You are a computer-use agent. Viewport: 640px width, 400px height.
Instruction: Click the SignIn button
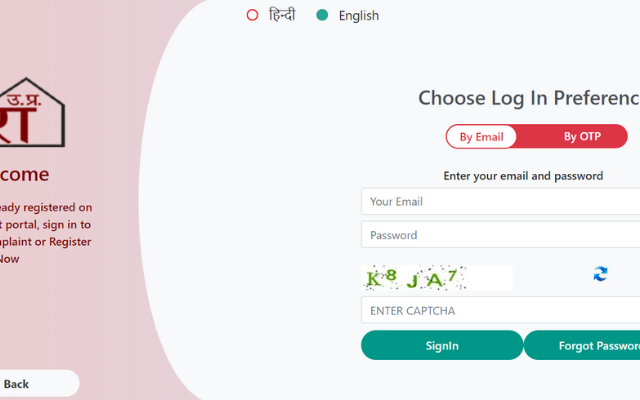pos(442,345)
